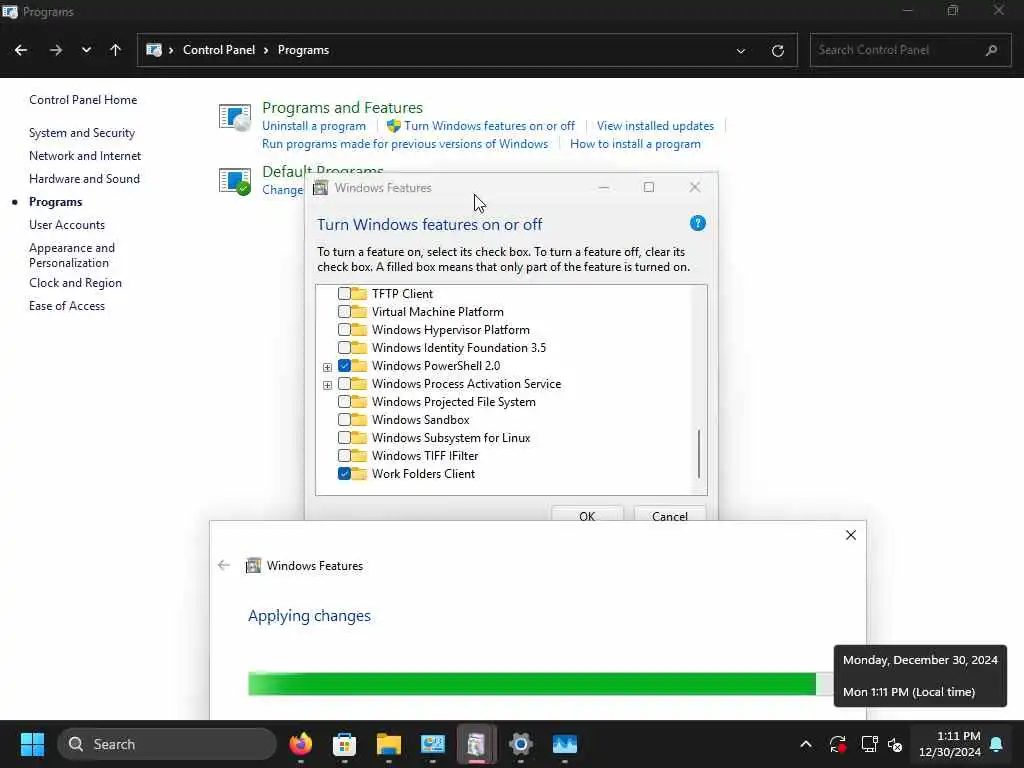Open Firefox from the taskbar

(300, 744)
